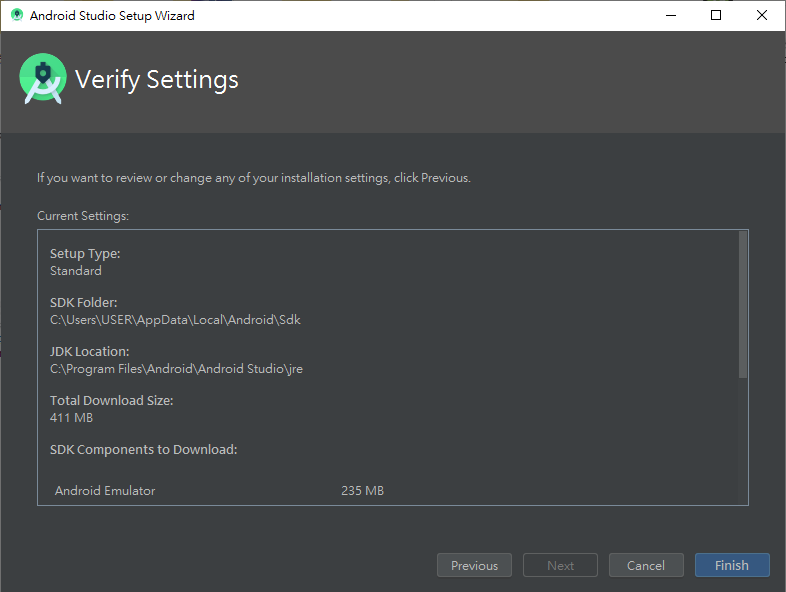Image resolution: width=786 pixels, height=592 pixels.
Task: Click the 'Setup Type:' heading
Action: [x=85, y=254]
